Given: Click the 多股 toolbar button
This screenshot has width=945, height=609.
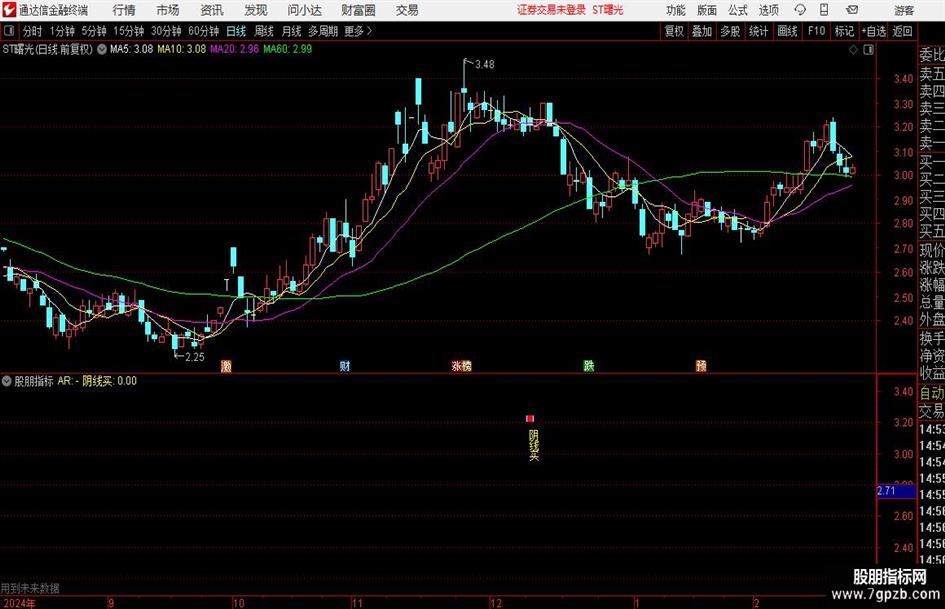Looking at the screenshot, I should (730, 31).
